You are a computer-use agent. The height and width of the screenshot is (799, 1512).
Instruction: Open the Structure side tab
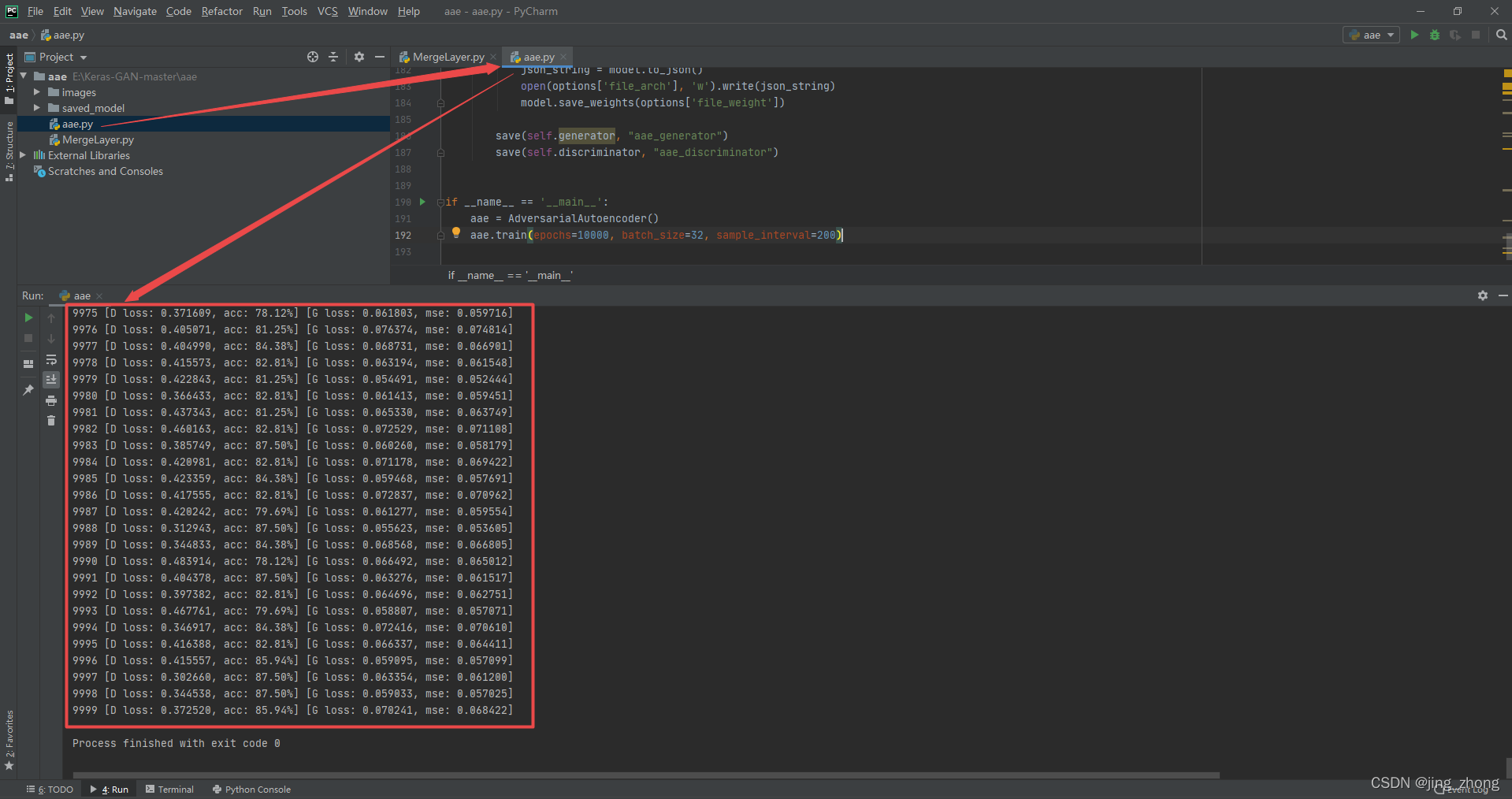tap(9, 152)
